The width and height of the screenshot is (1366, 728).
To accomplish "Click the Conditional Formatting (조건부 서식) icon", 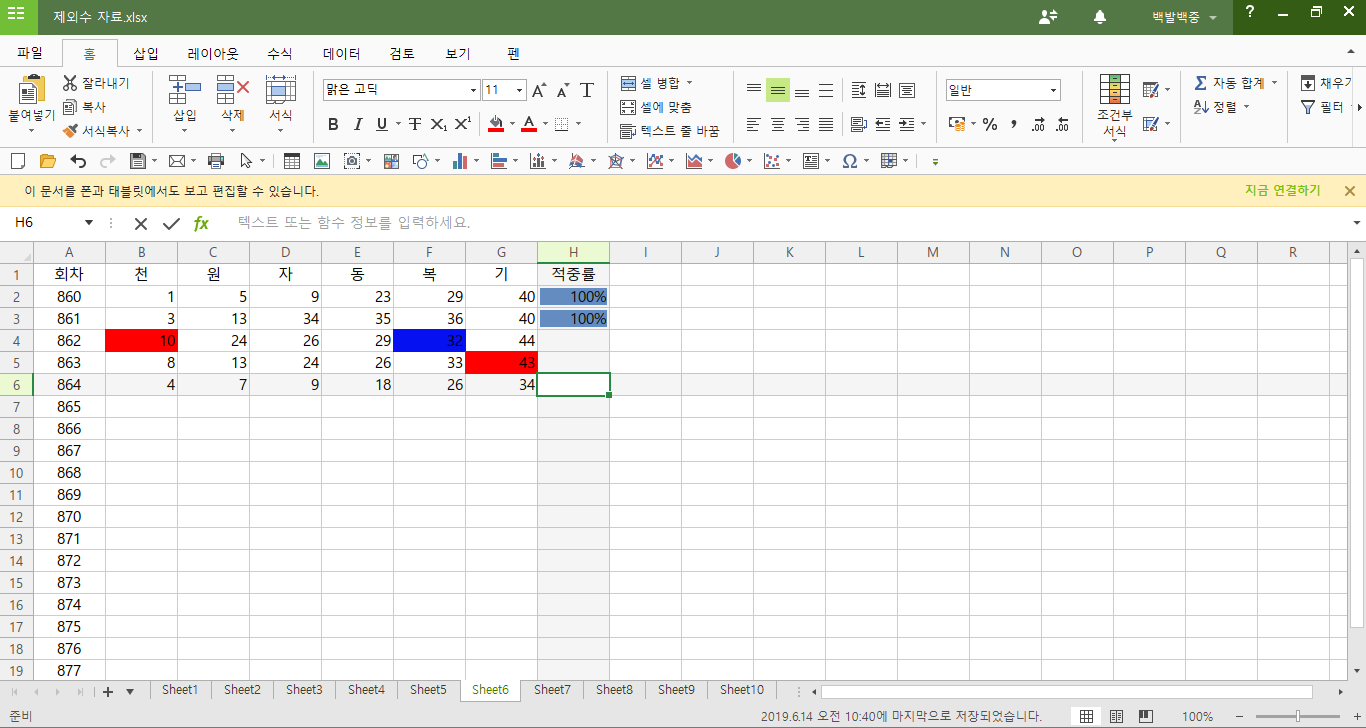I will point(1114,92).
